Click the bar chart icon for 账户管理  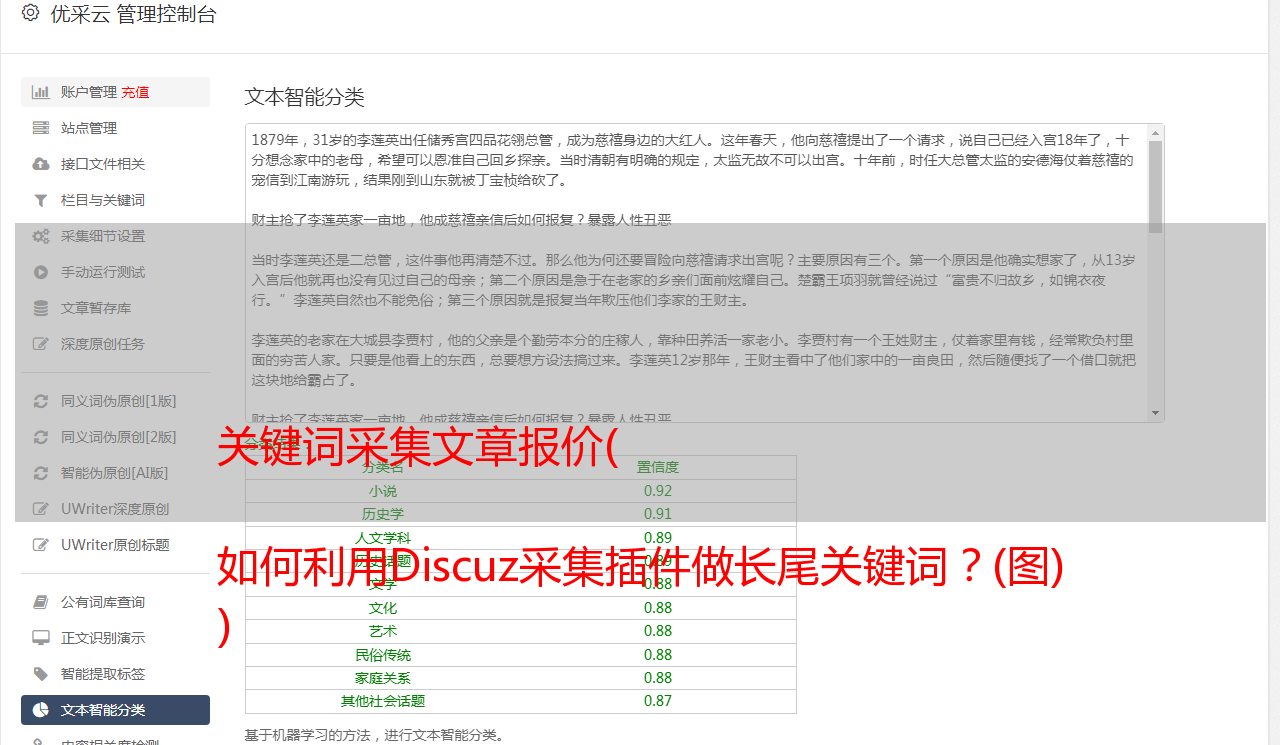click(41, 92)
